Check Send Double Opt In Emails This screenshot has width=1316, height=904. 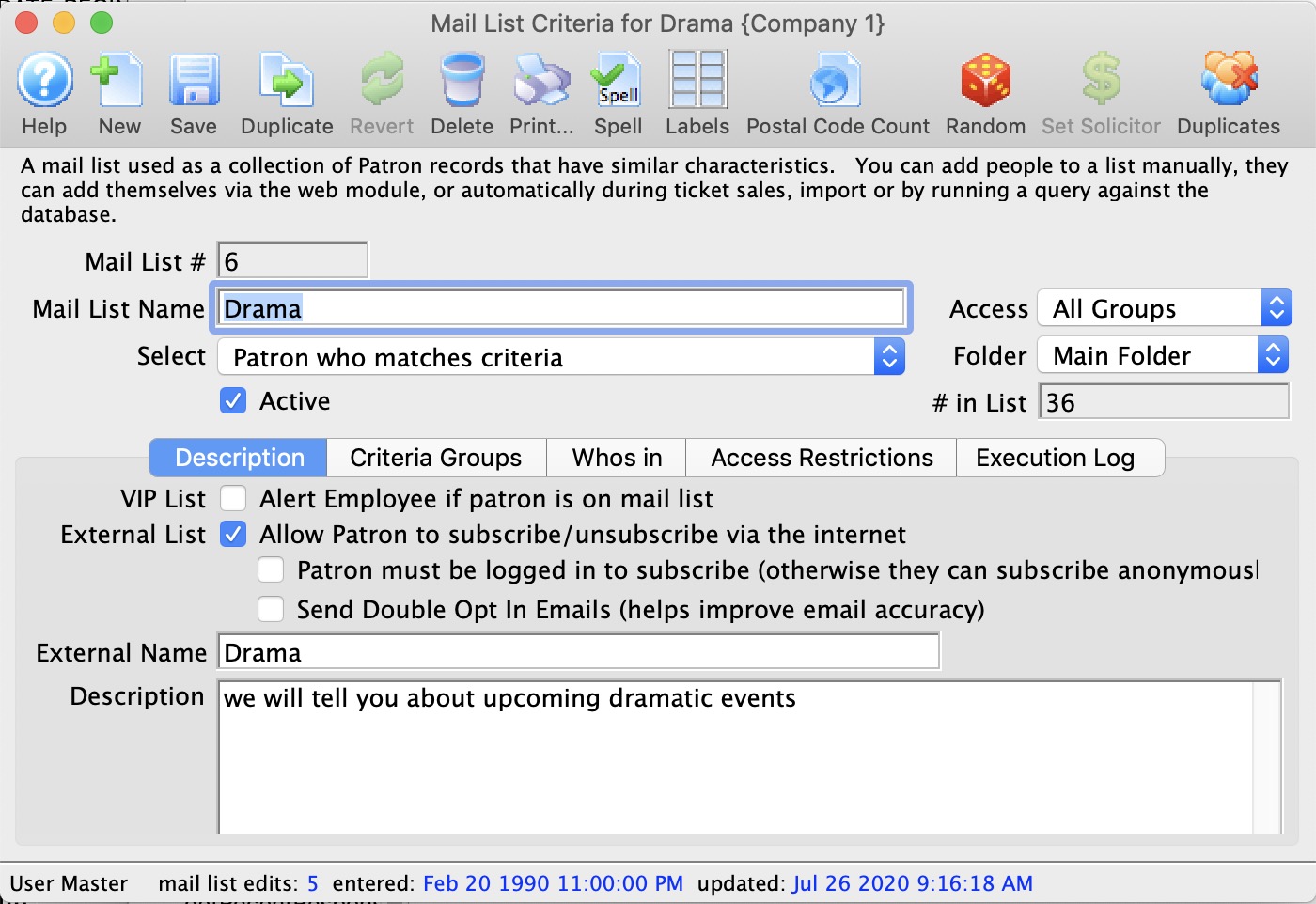[x=271, y=609]
